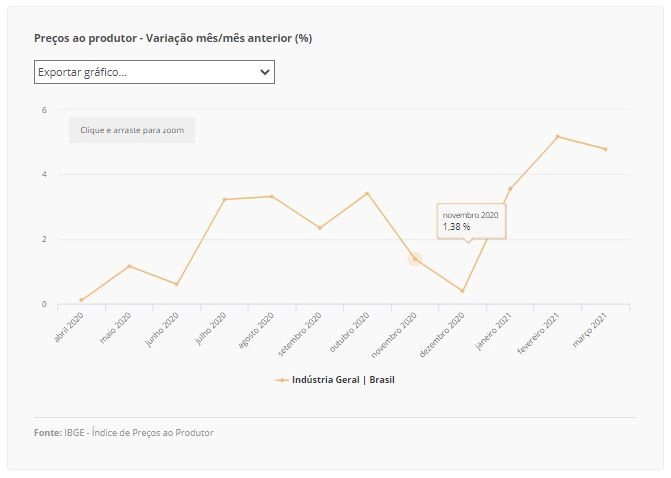Click the Clique e arraste para zoom label
This screenshot has height=478, width=671.
click(x=132, y=130)
